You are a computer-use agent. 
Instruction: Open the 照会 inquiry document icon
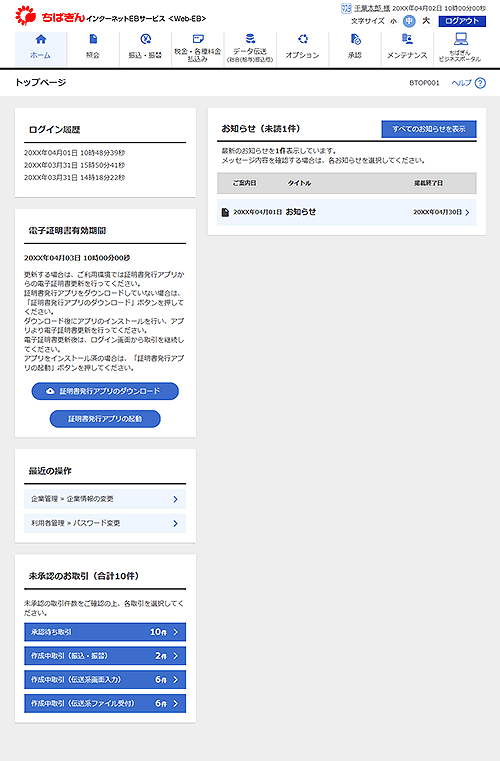(93, 39)
